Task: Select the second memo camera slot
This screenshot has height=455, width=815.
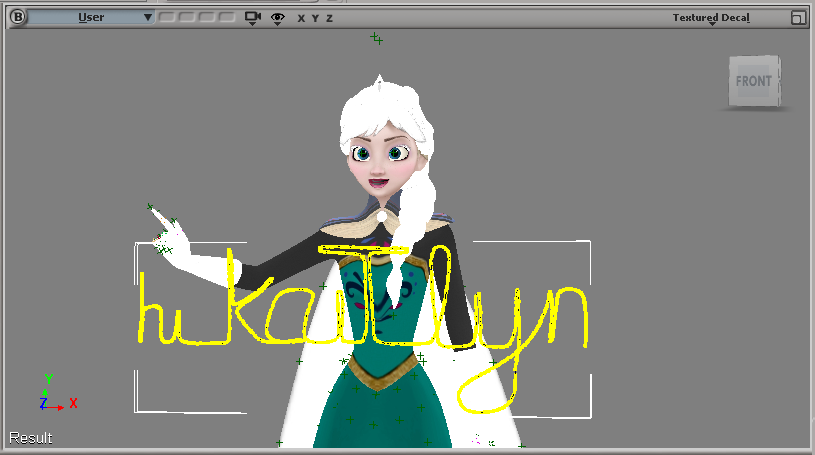Action: coord(187,17)
